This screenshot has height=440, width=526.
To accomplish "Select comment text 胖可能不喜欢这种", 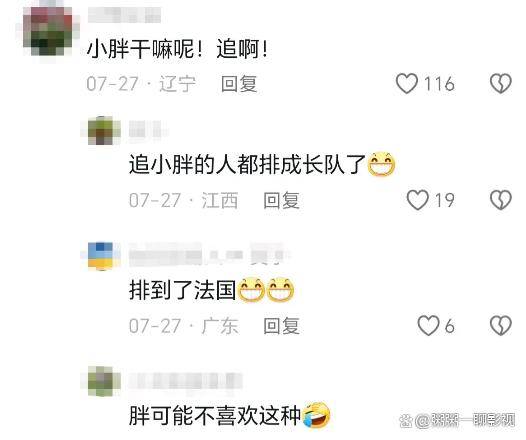I will click(x=215, y=415).
